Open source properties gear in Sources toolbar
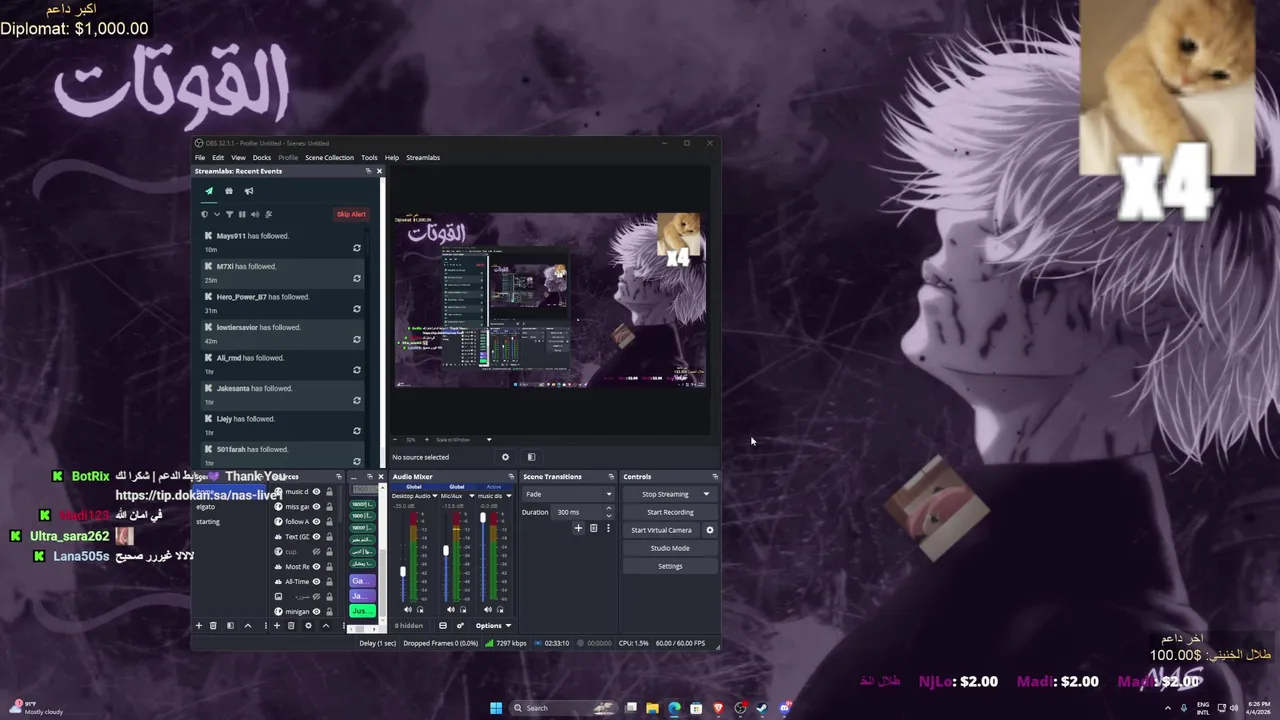 pyautogui.click(x=308, y=626)
